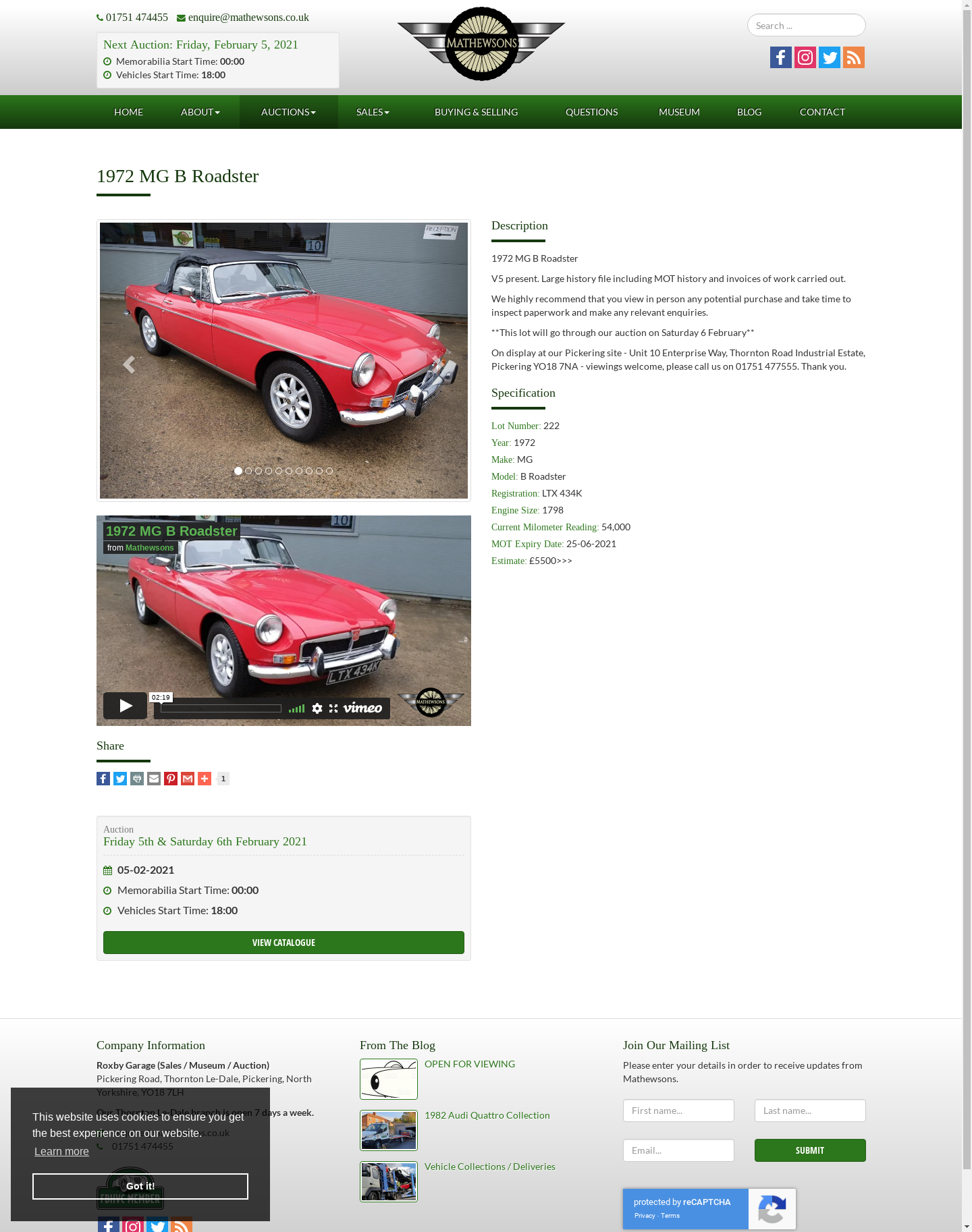This screenshot has height=1232, width=972.
Task: Share via the Gmail share icon
Action: 188,779
